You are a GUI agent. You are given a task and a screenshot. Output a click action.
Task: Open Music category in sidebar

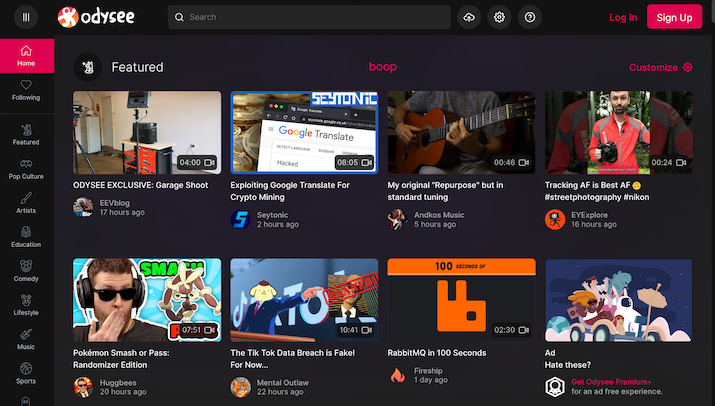point(26,340)
